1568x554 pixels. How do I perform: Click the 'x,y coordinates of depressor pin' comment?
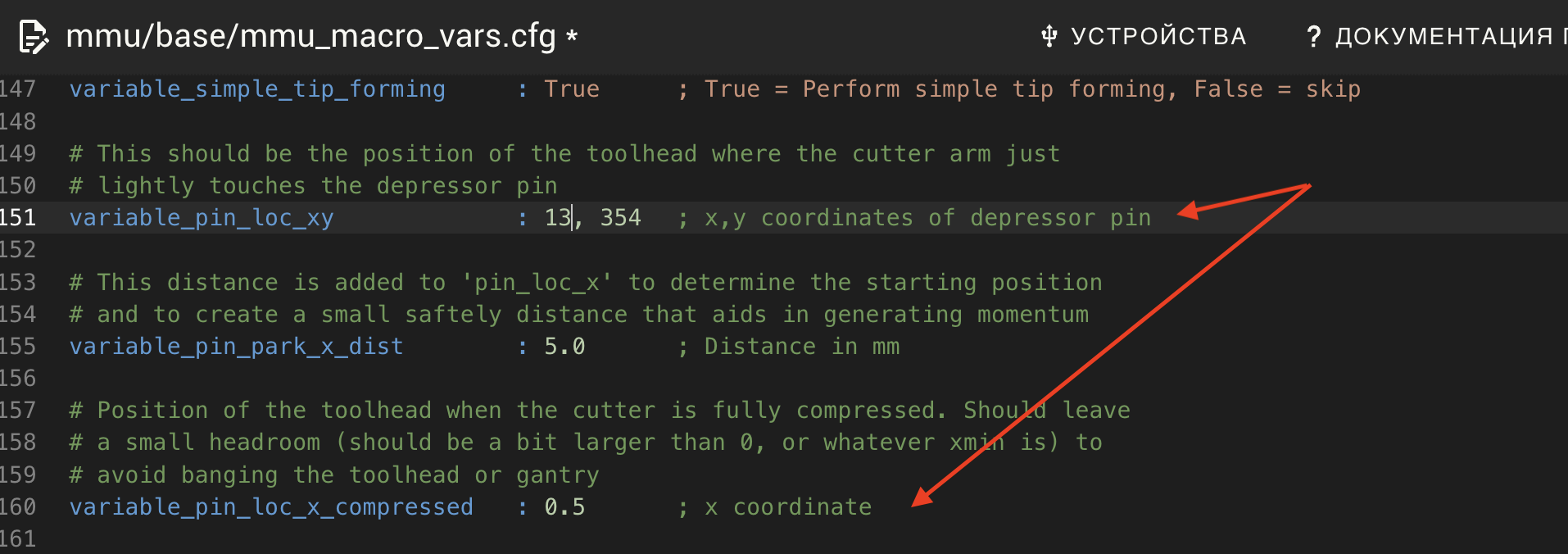point(928,218)
